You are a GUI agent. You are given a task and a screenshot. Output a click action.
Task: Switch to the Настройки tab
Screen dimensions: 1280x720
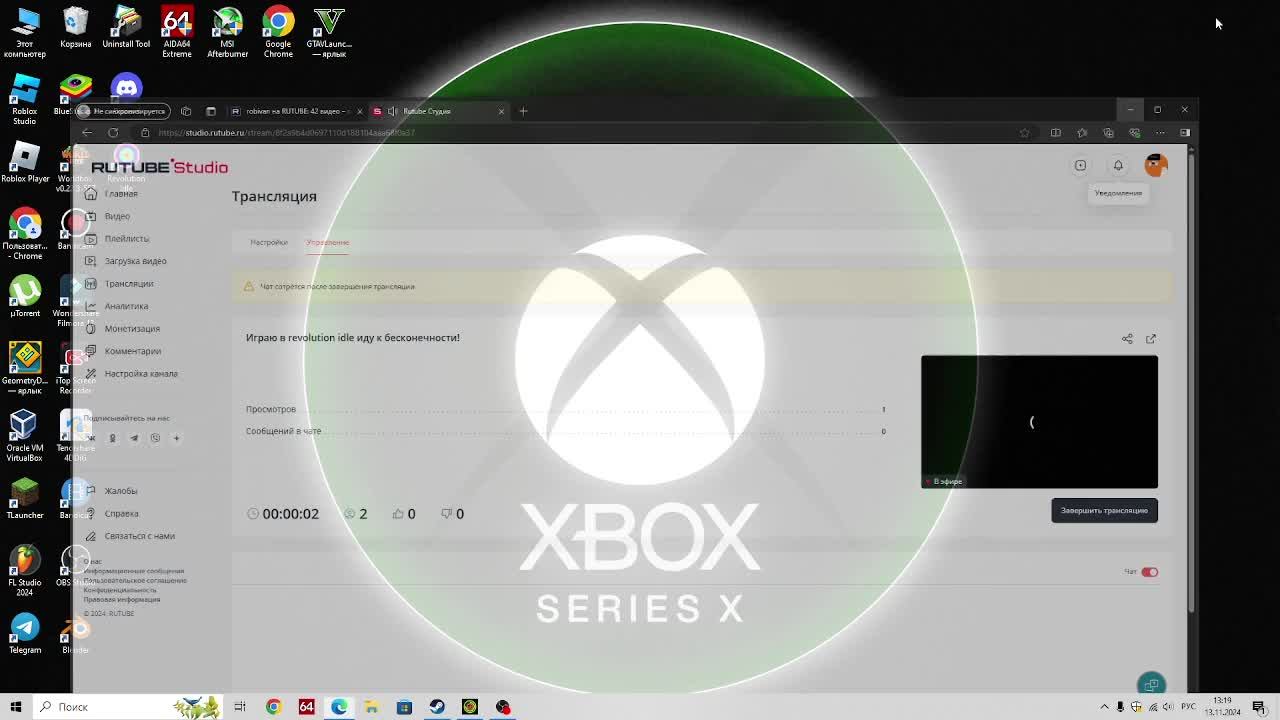pos(269,242)
